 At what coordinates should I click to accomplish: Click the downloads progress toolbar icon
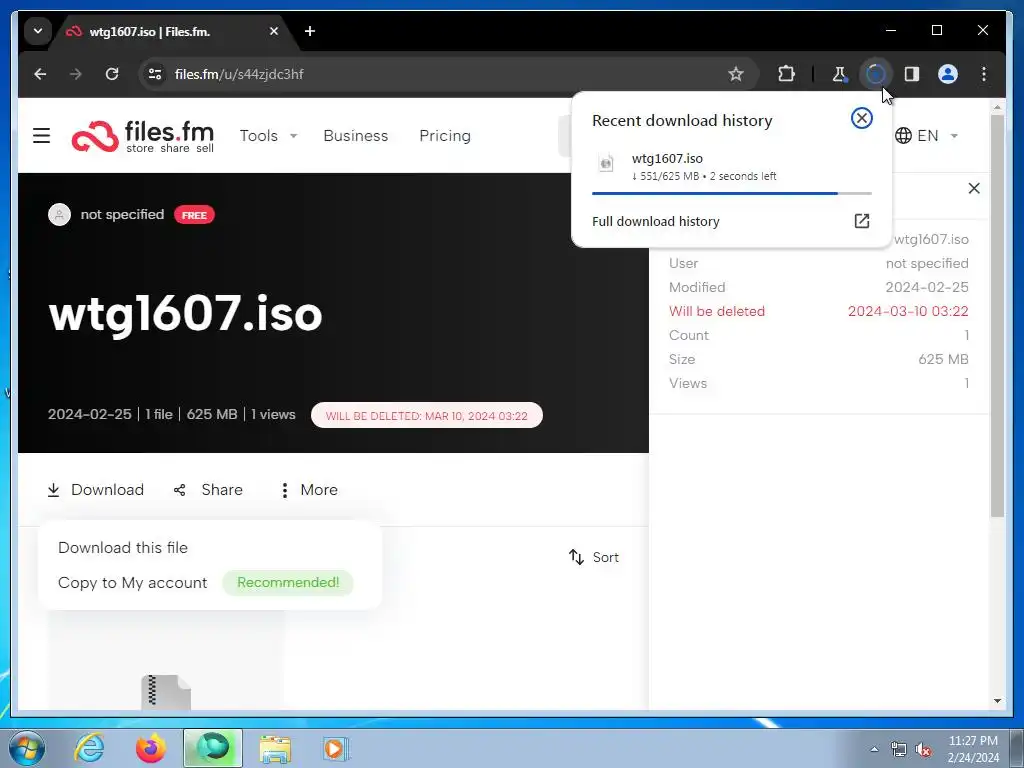(875, 74)
